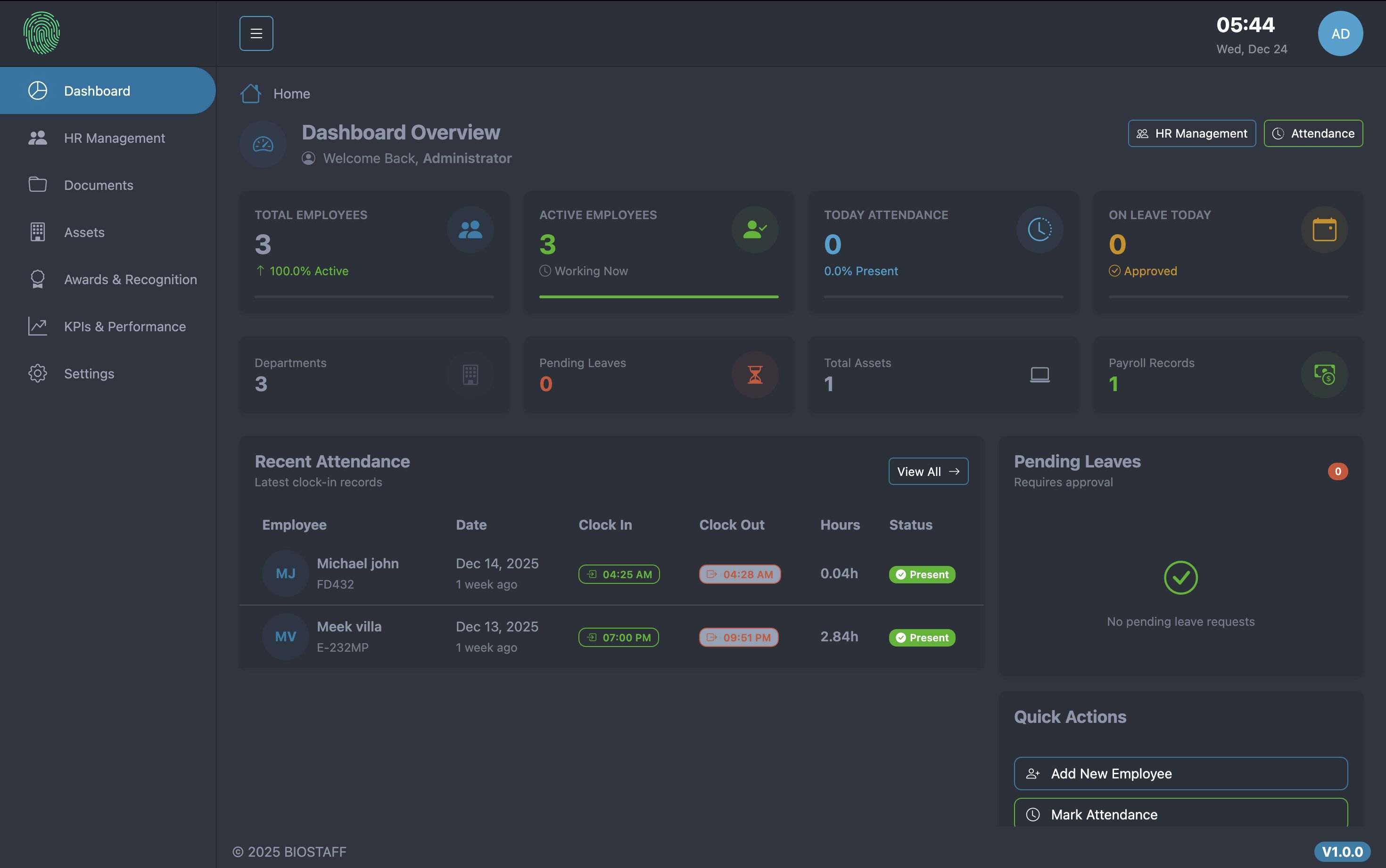Click the Today Attendance clock icon

[x=1039, y=229]
